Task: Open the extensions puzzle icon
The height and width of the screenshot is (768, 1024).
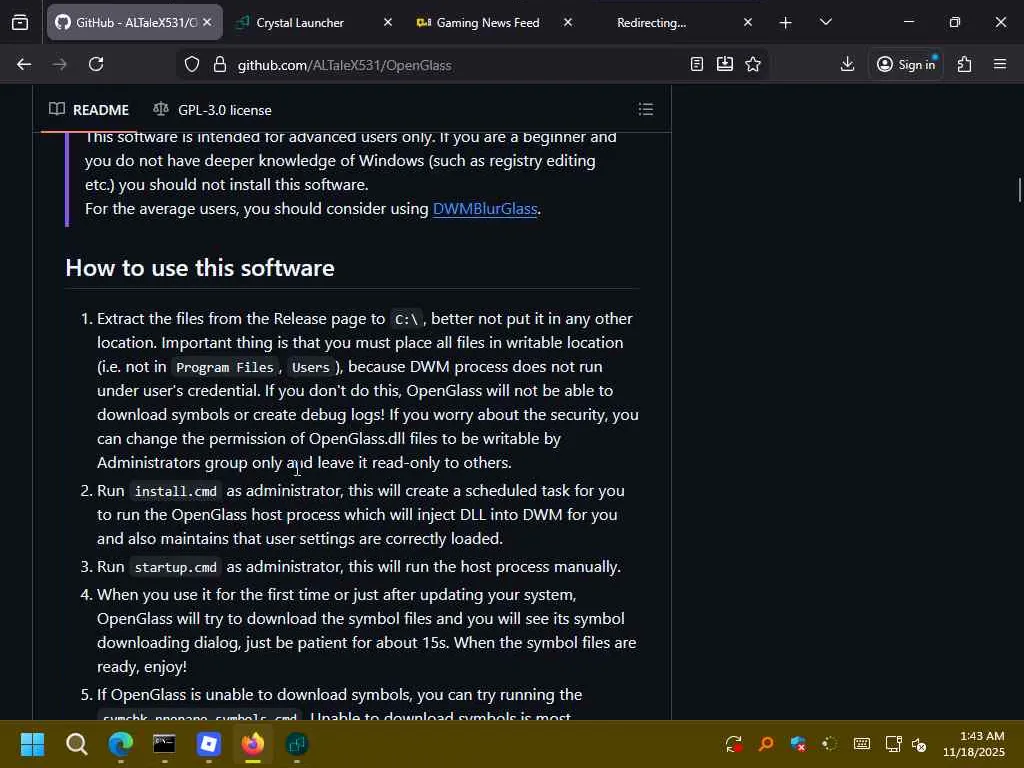Action: click(x=965, y=64)
